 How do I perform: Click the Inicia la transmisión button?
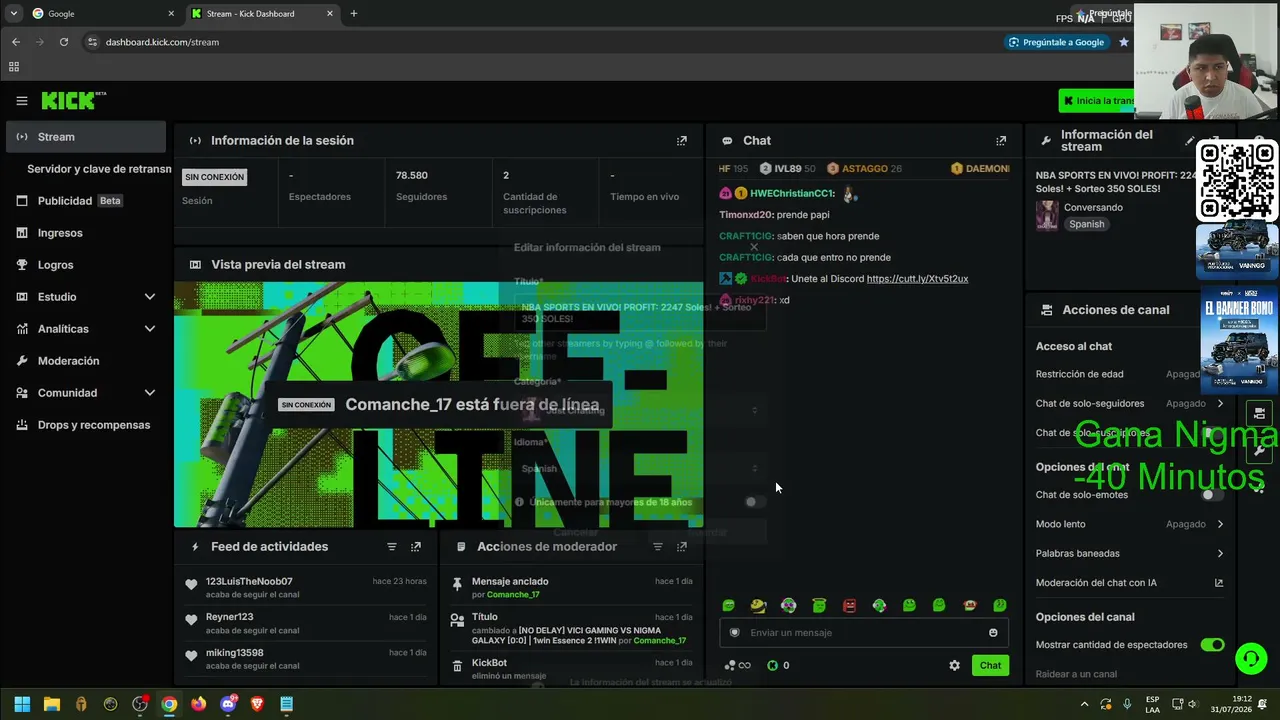click(1097, 101)
